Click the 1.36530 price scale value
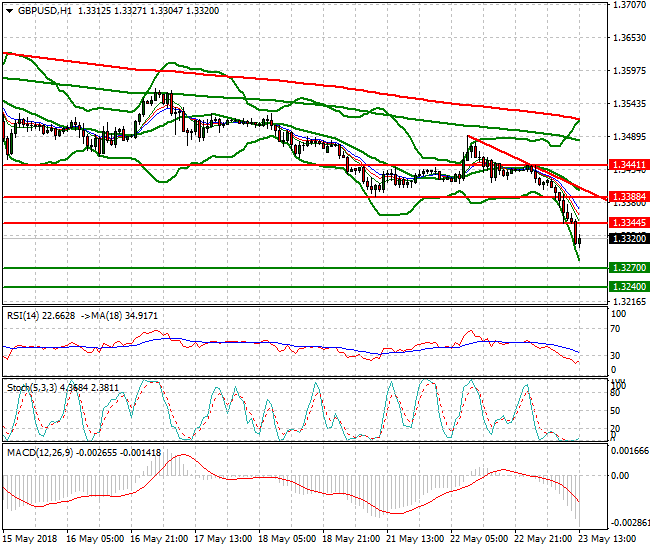The image size is (650, 550). 630,38
